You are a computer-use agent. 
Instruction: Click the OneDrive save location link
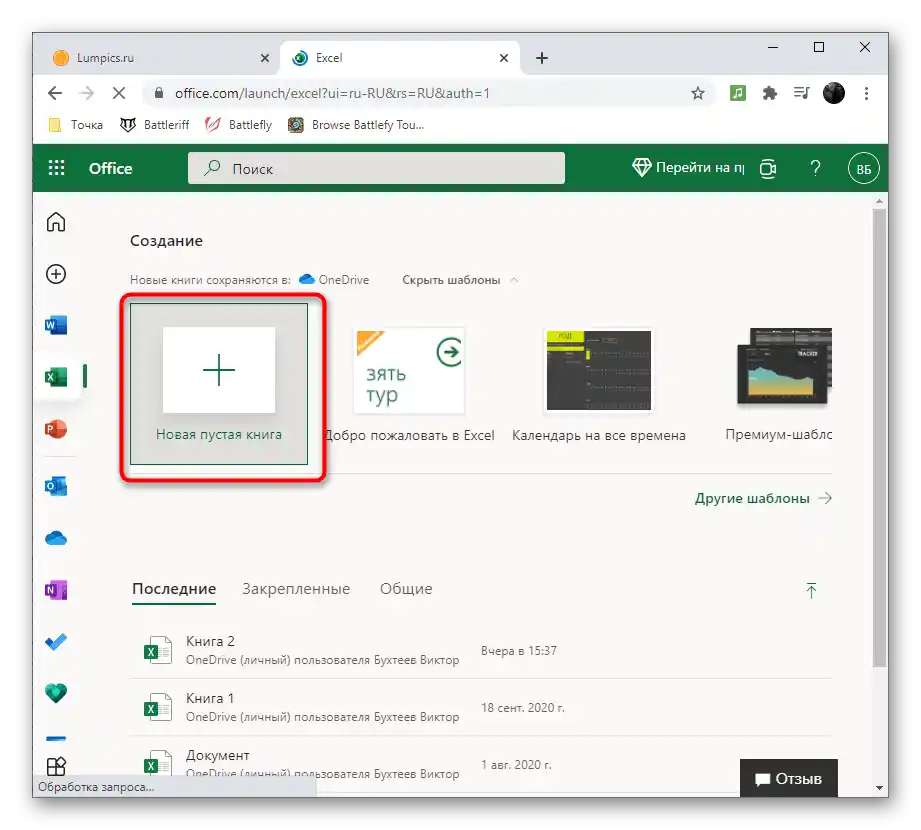[334, 280]
